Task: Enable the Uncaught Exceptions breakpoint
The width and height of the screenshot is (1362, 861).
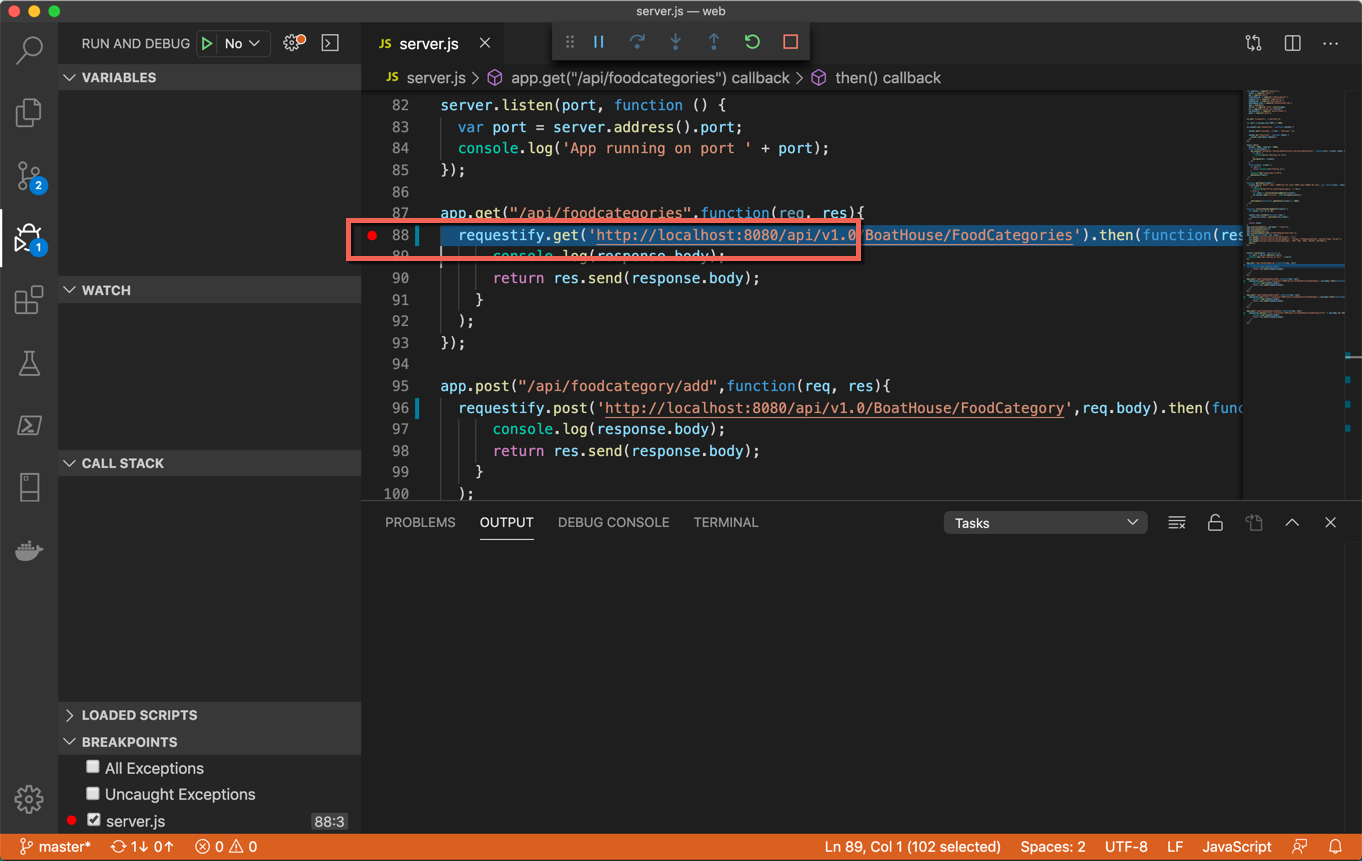Action: [93, 793]
